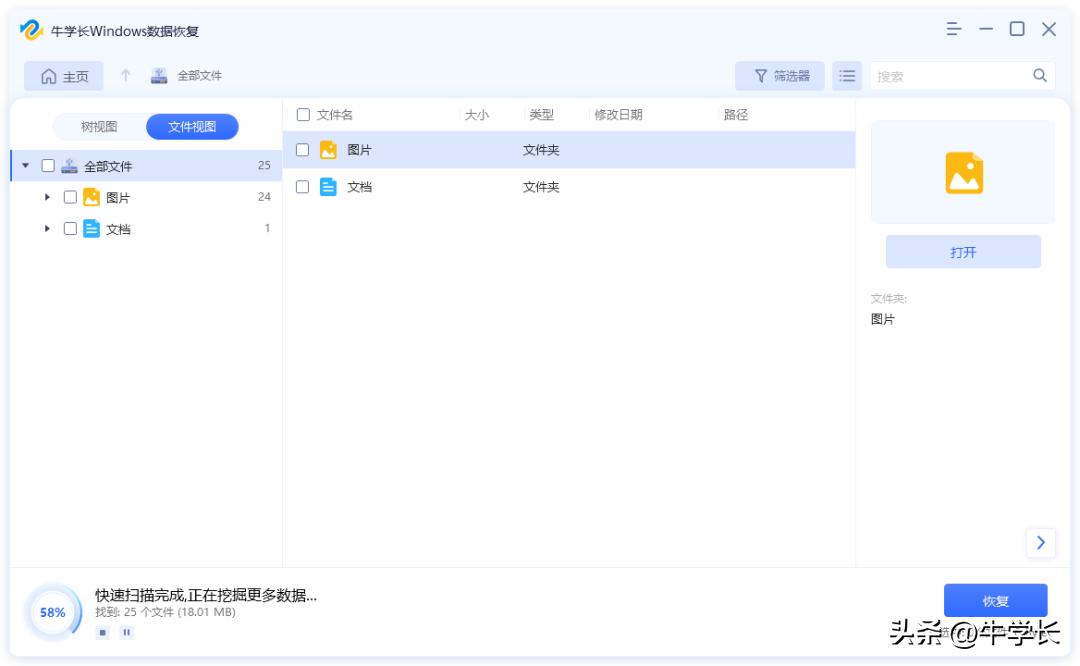Open the file with 打开 button

[962, 251]
